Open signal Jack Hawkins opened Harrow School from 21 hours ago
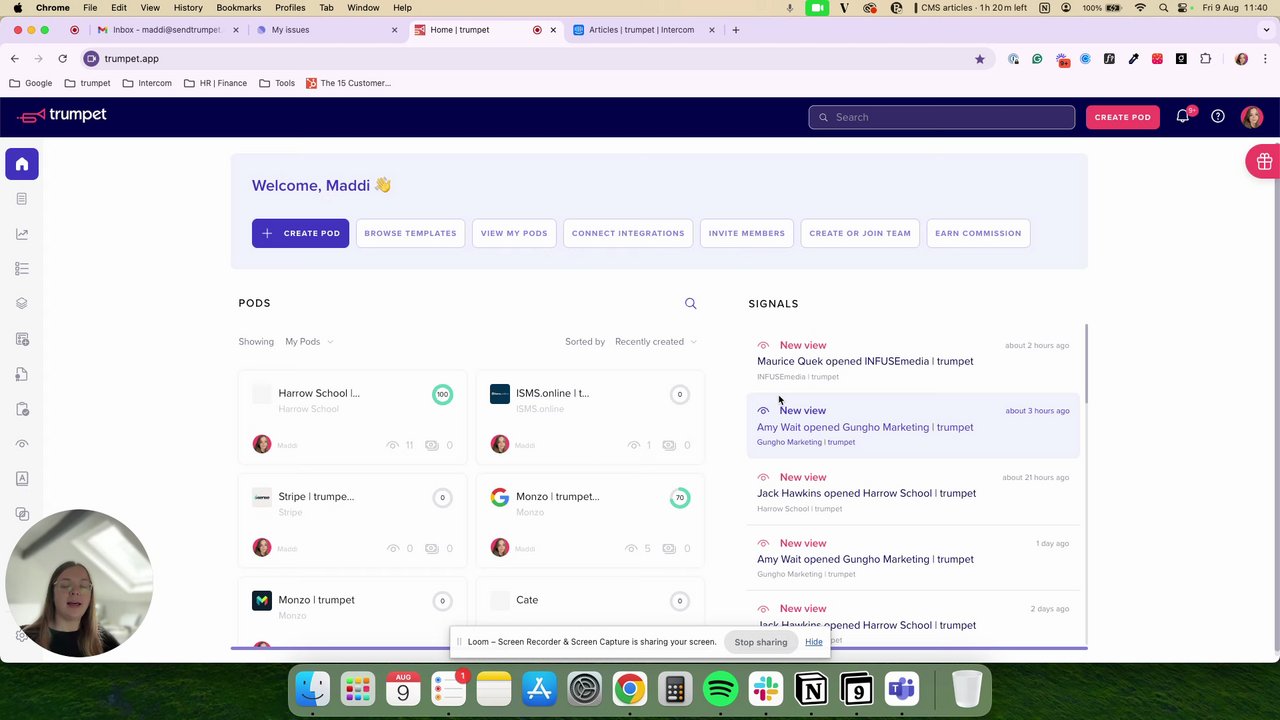Viewport: 1280px width, 720px height. 913,493
